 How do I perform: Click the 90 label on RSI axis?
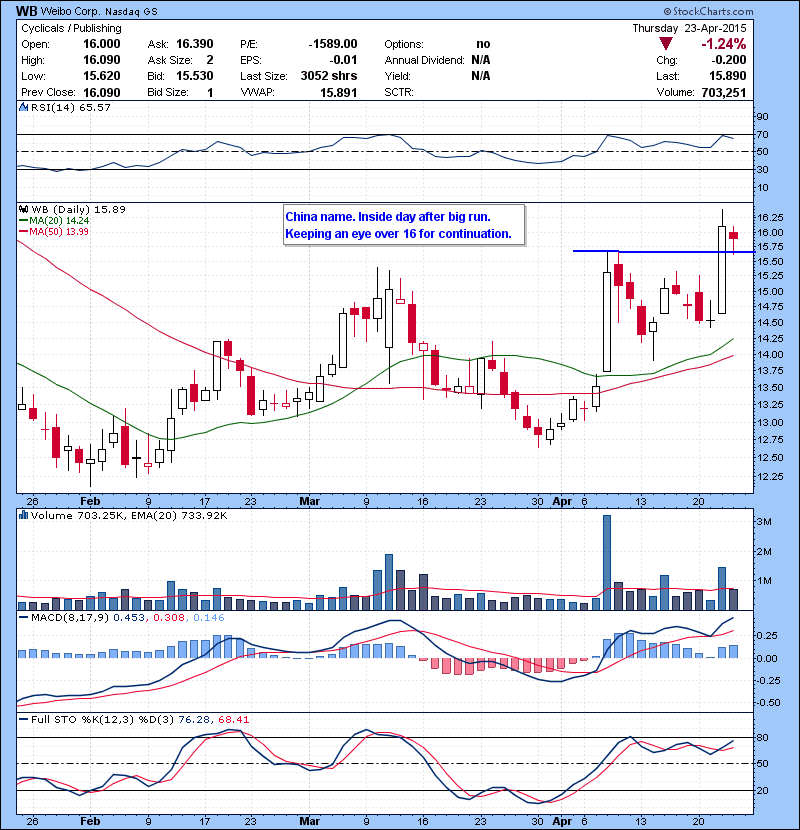(x=762, y=116)
